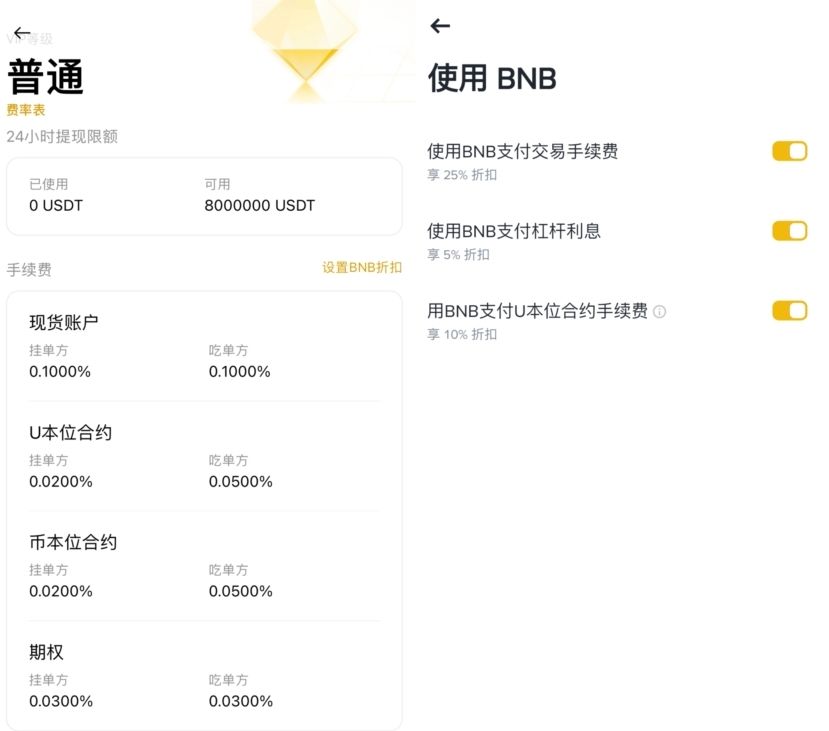
Task: Turn off 用BNB支付U本位合约手续费 switch
Action: pyautogui.click(x=789, y=311)
